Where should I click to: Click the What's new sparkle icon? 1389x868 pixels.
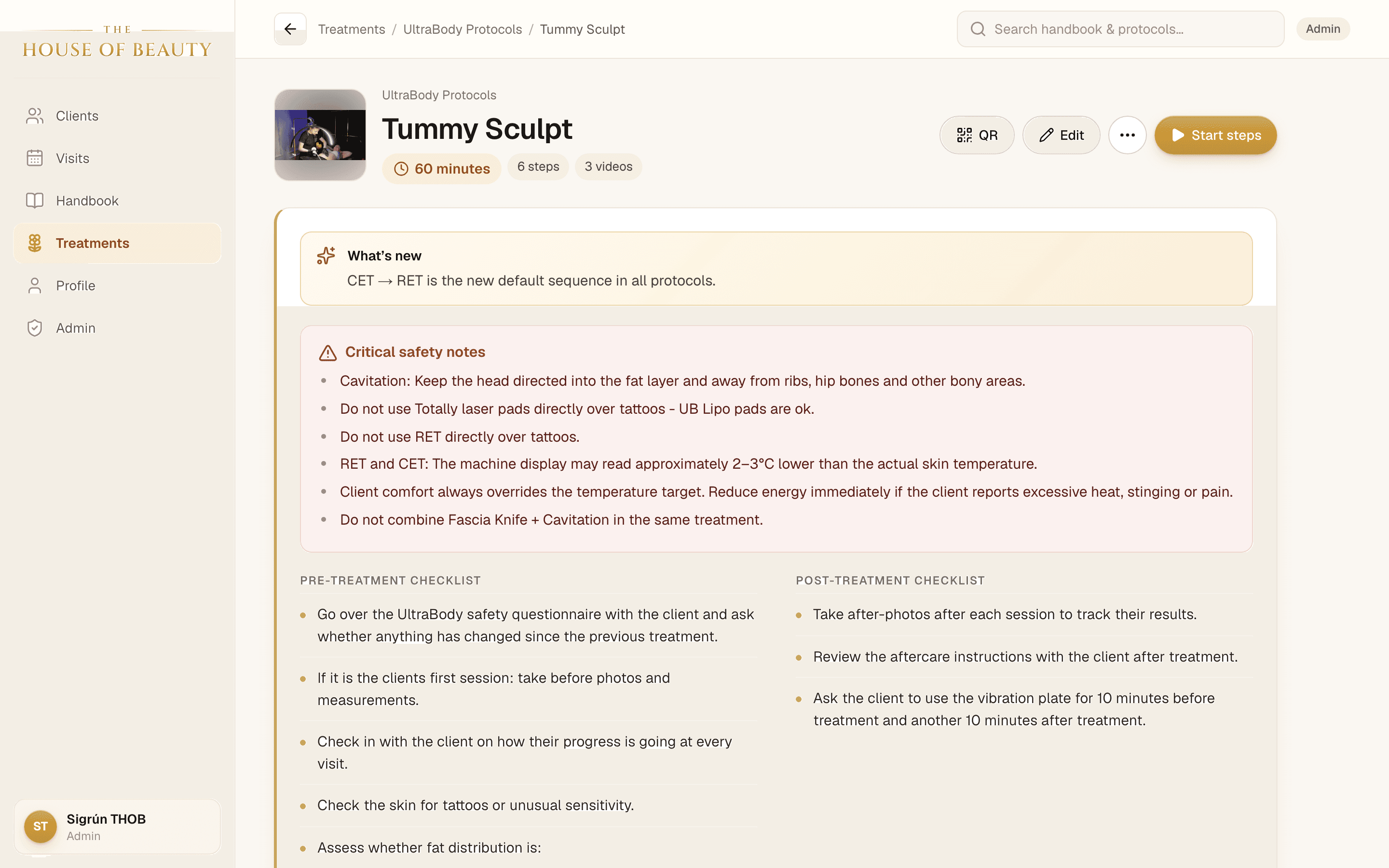(326, 256)
